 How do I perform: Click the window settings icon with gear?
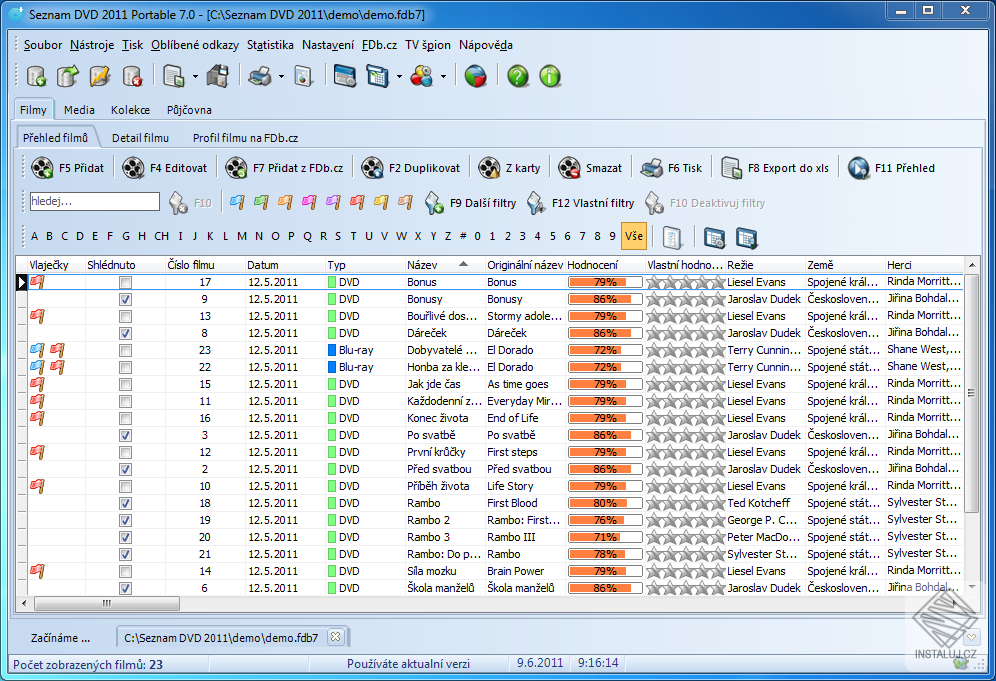[x=345, y=77]
